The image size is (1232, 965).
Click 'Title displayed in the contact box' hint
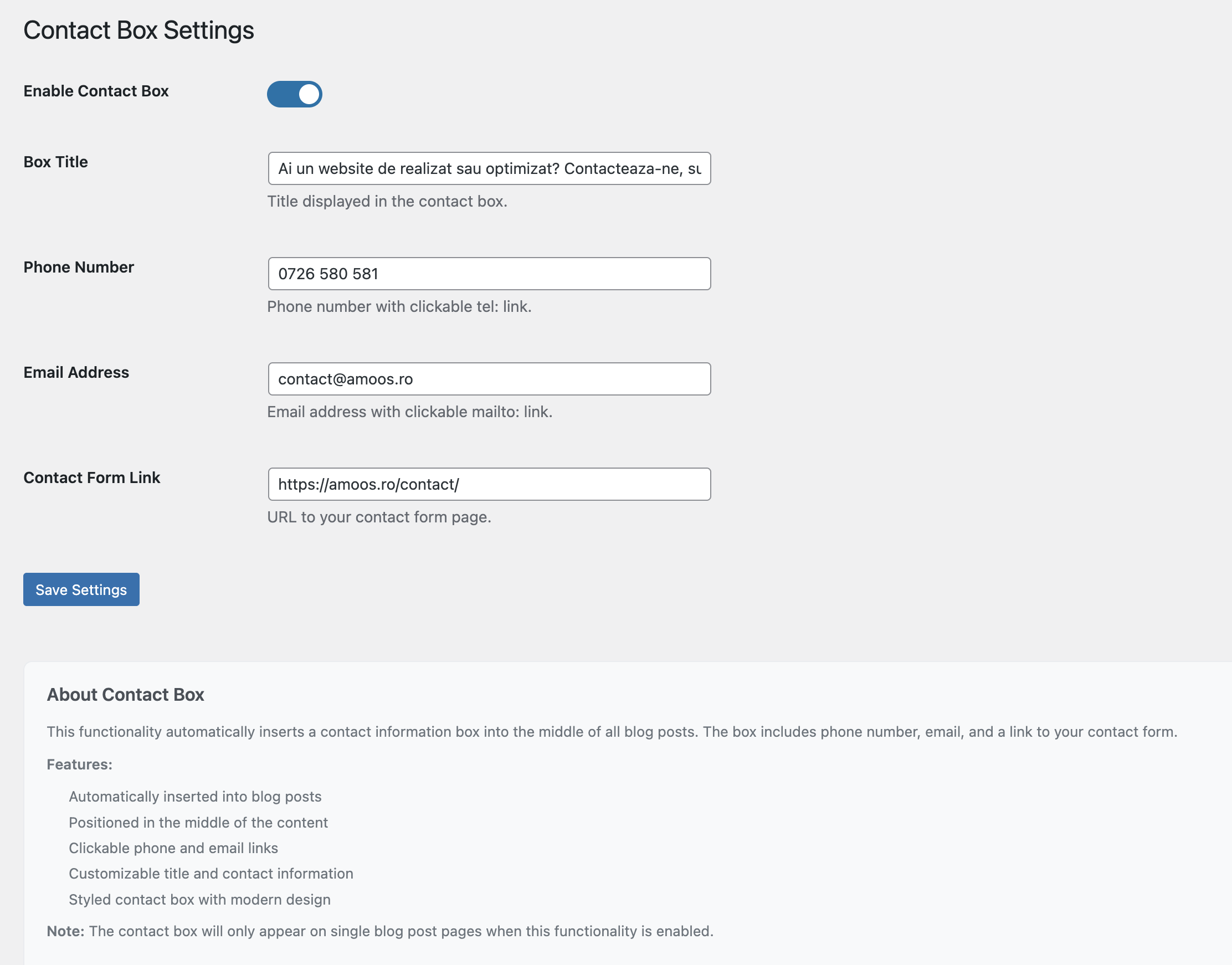click(387, 201)
